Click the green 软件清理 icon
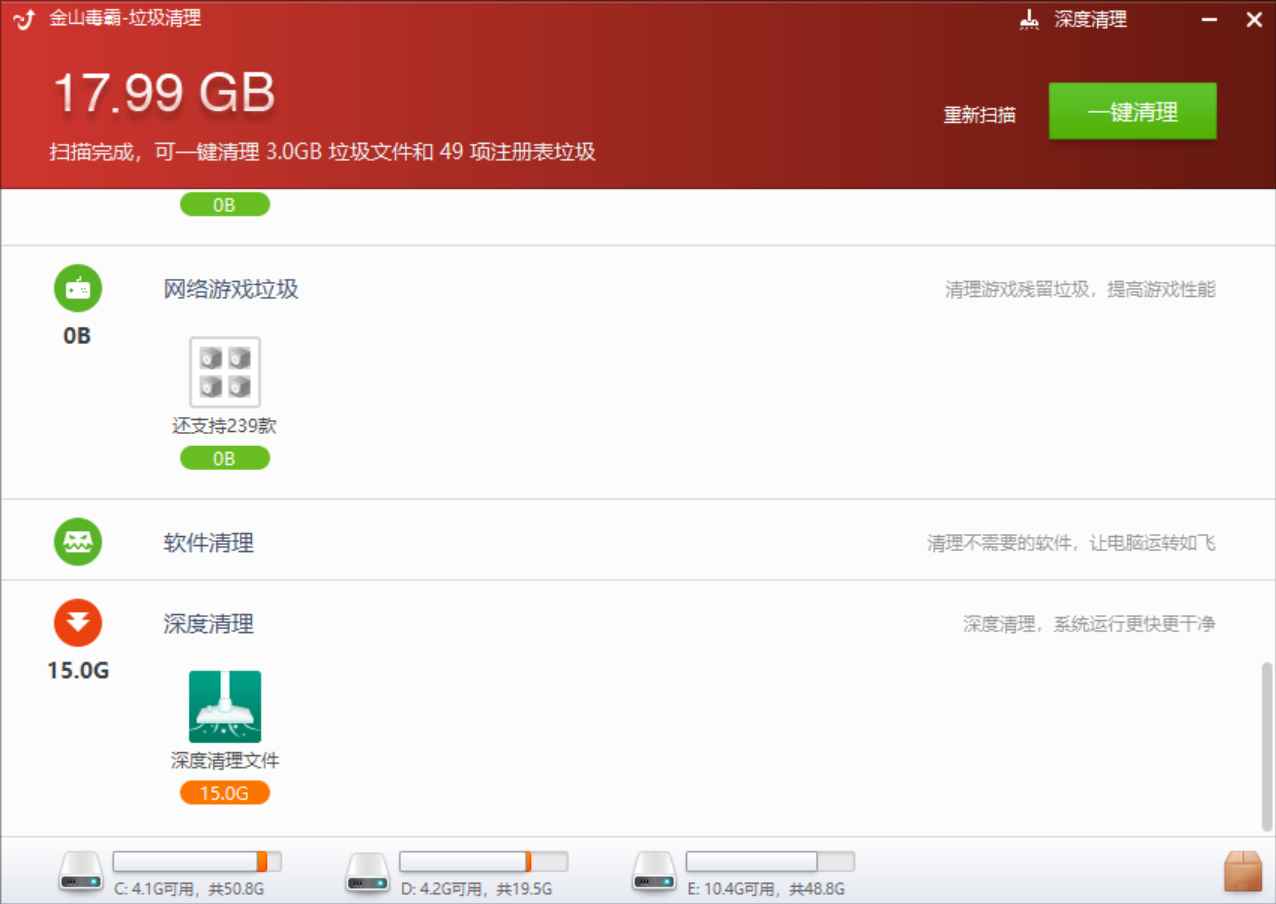This screenshot has height=904, width=1276. click(77, 541)
